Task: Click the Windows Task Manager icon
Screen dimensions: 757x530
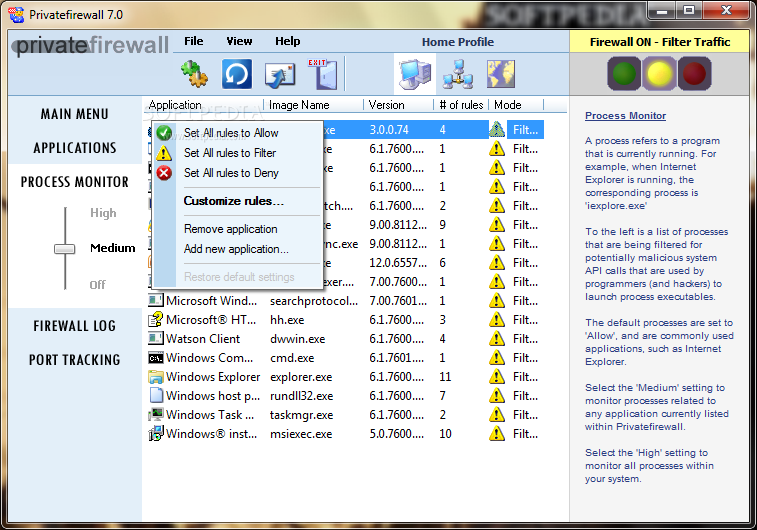Action: (x=155, y=415)
